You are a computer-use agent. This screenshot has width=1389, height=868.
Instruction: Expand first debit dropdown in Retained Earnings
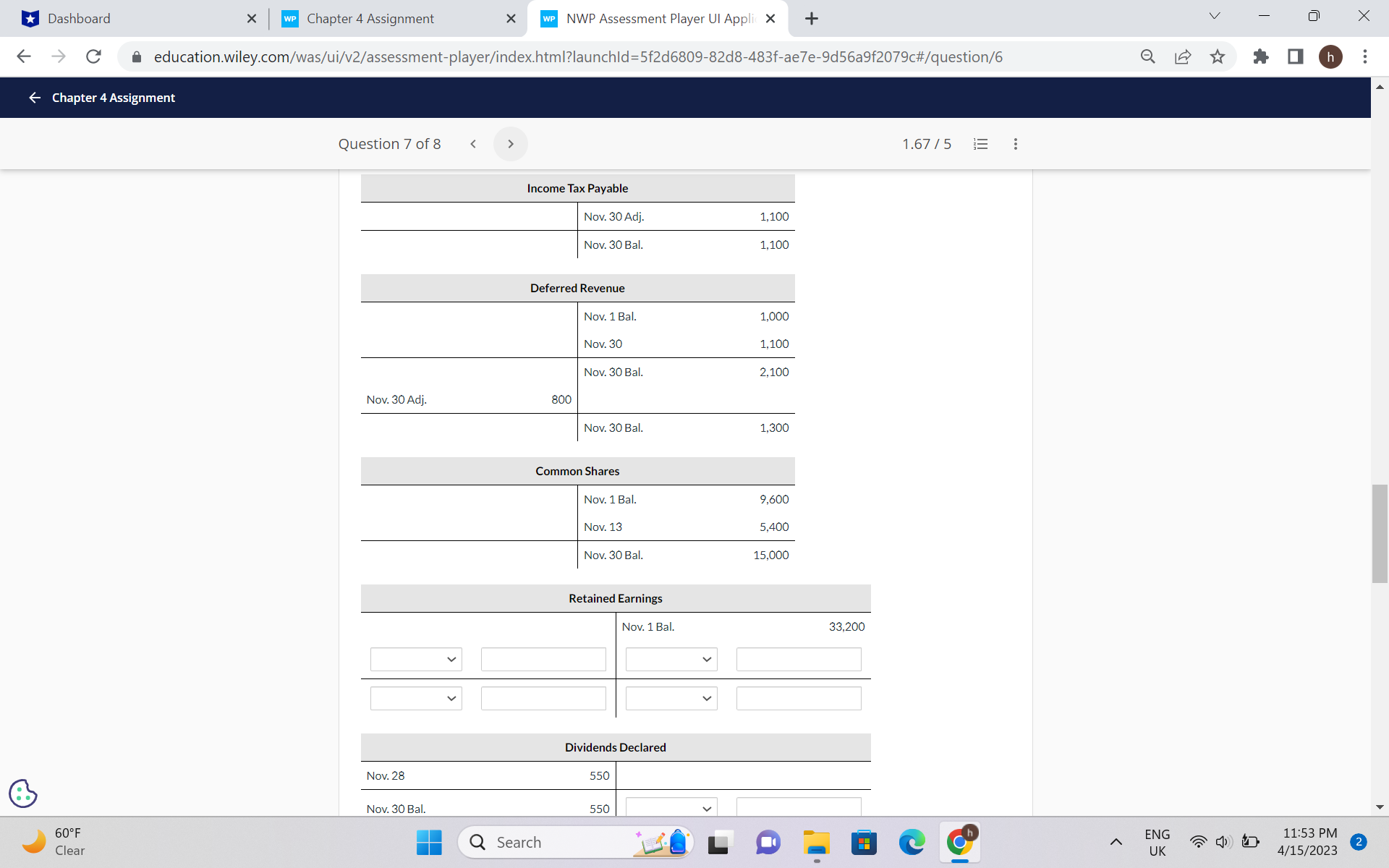point(416,660)
